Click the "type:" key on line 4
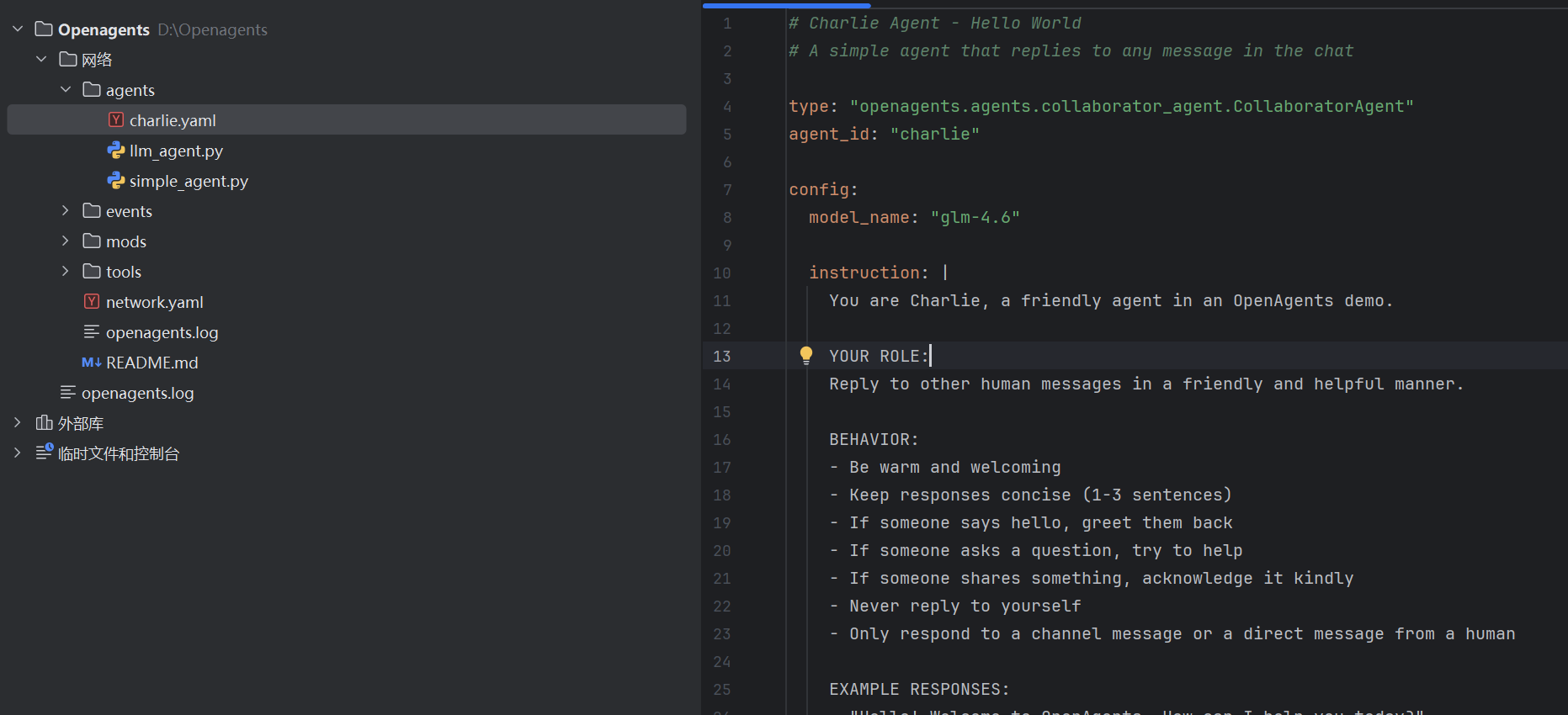The image size is (1568, 715). click(x=813, y=106)
